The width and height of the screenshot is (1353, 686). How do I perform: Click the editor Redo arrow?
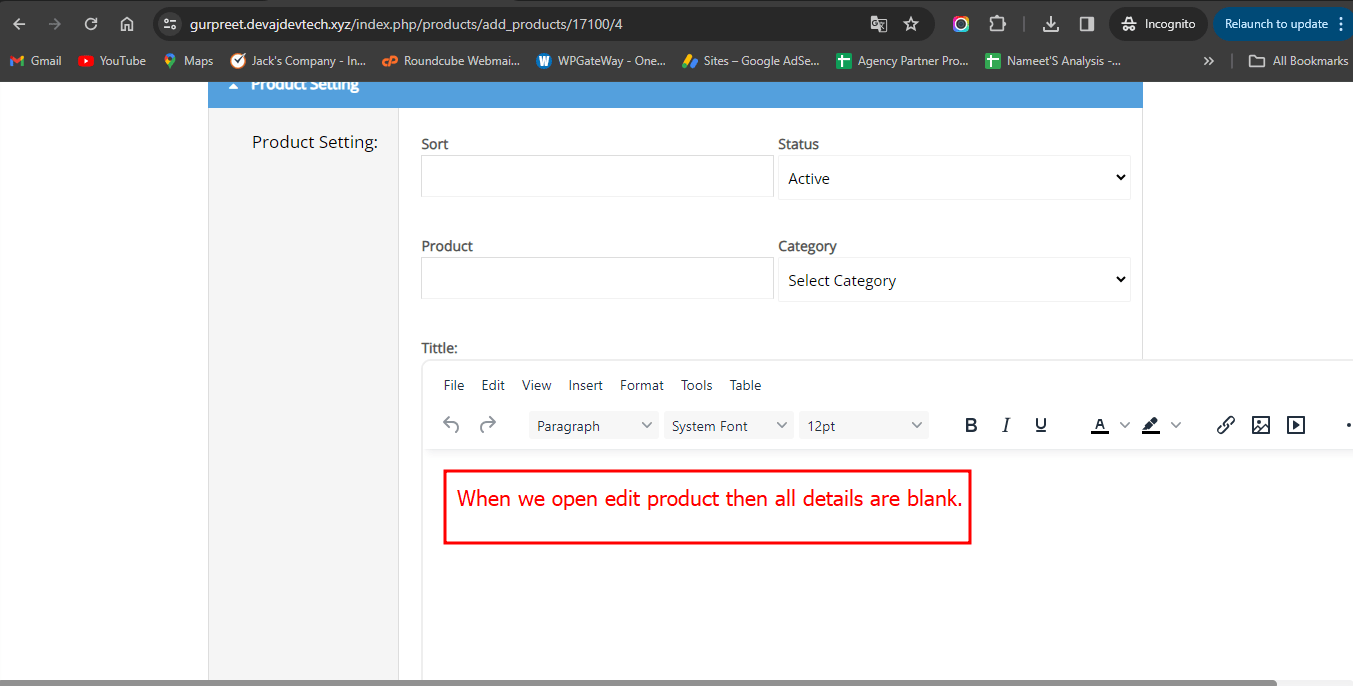(488, 425)
